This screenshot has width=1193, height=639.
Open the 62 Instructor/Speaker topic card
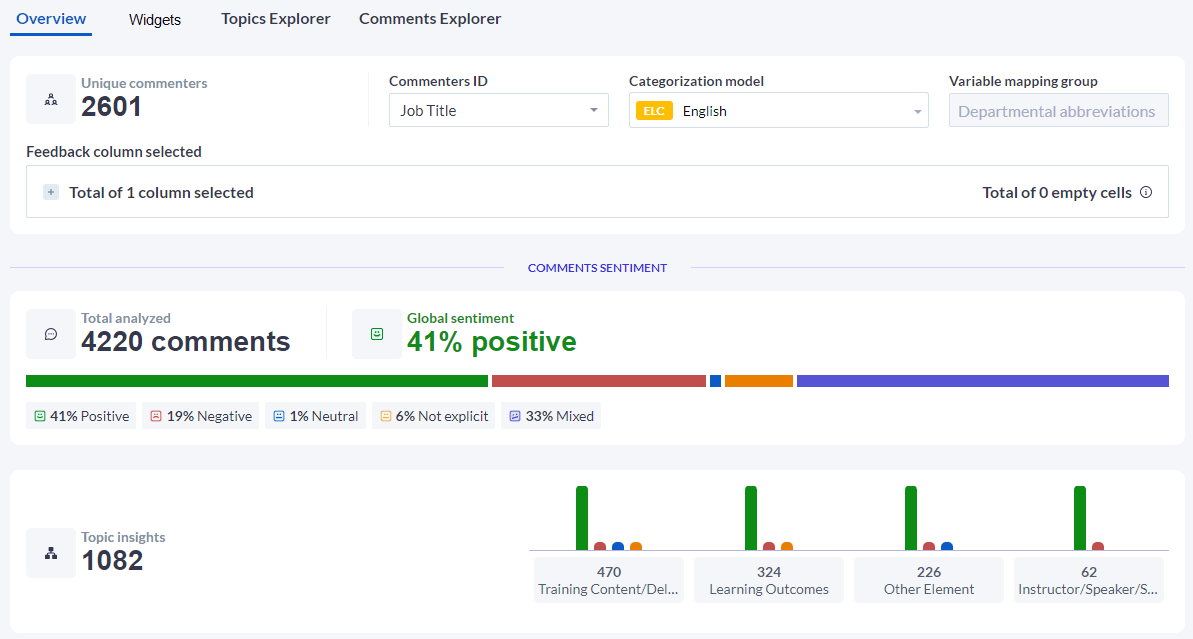[1089, 580]
